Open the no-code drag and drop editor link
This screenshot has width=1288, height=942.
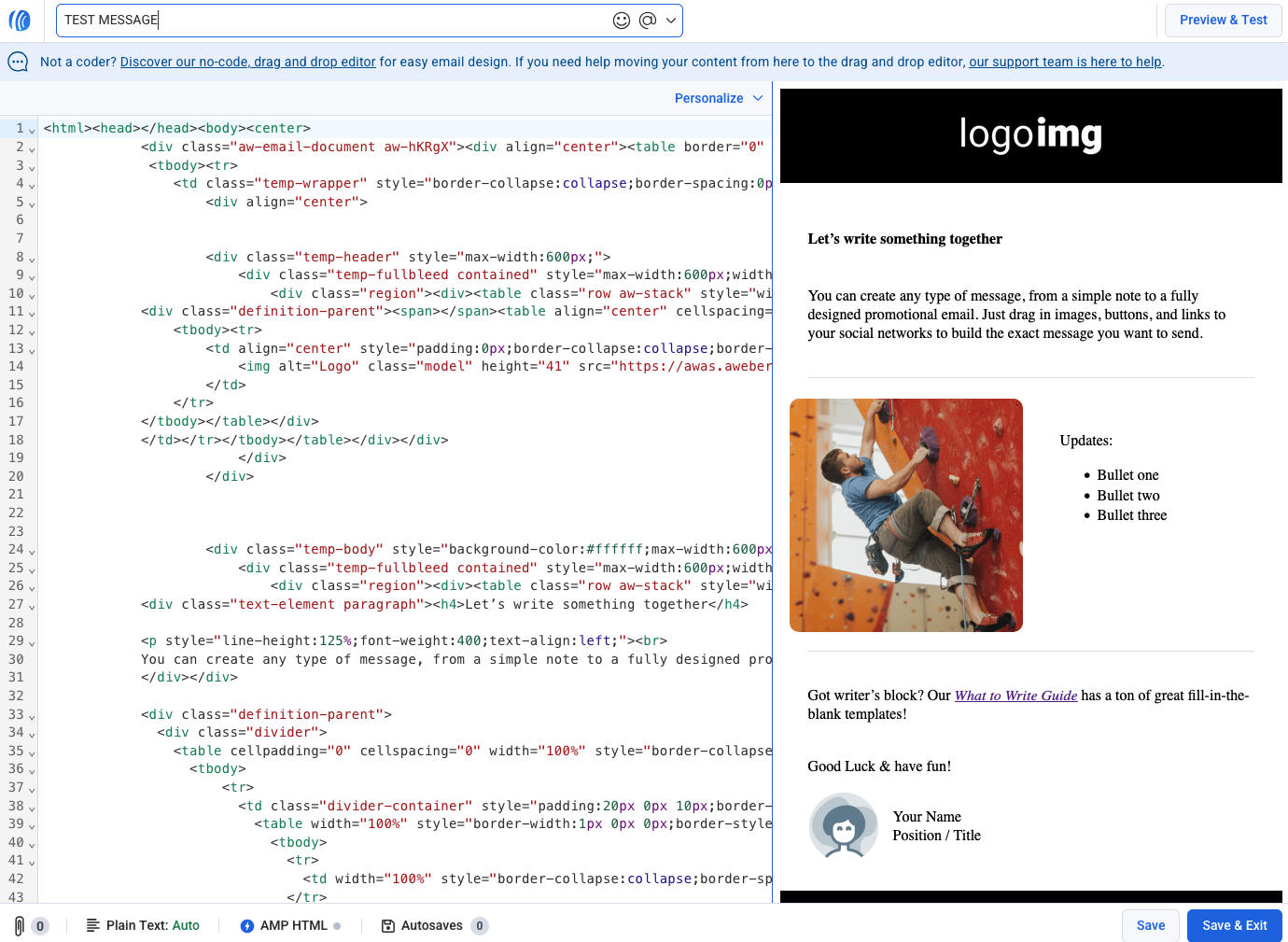click(x=247, y=63)
